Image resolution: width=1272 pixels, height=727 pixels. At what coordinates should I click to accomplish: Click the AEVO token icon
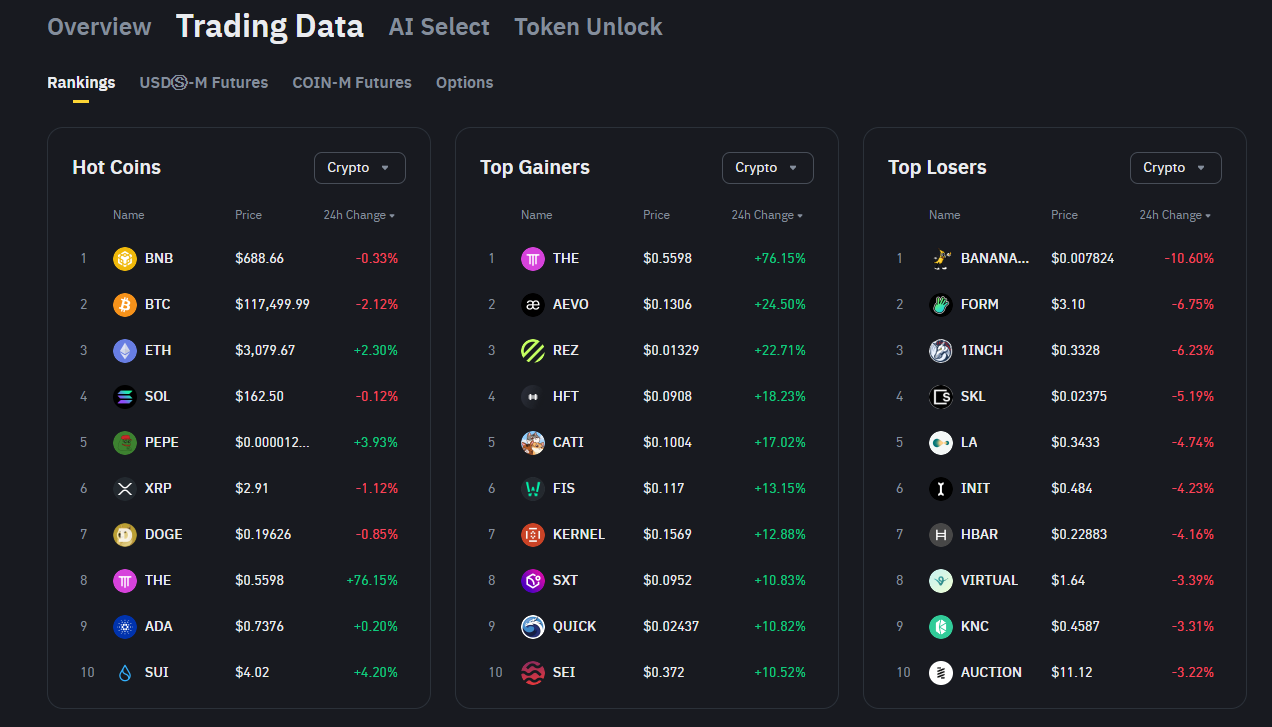pos(532,304)
